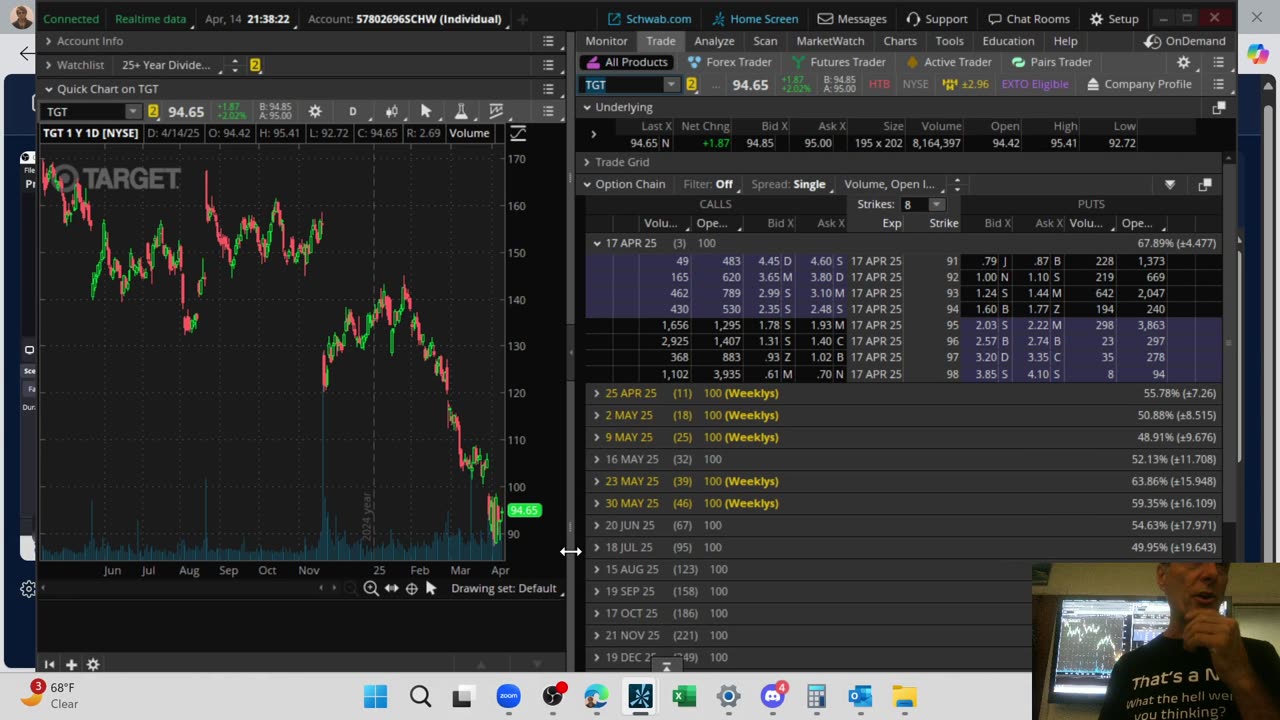The image size is (1280, 720).
Task: Select the pointer drawing tool in chart toolbar
Action: 426,111
